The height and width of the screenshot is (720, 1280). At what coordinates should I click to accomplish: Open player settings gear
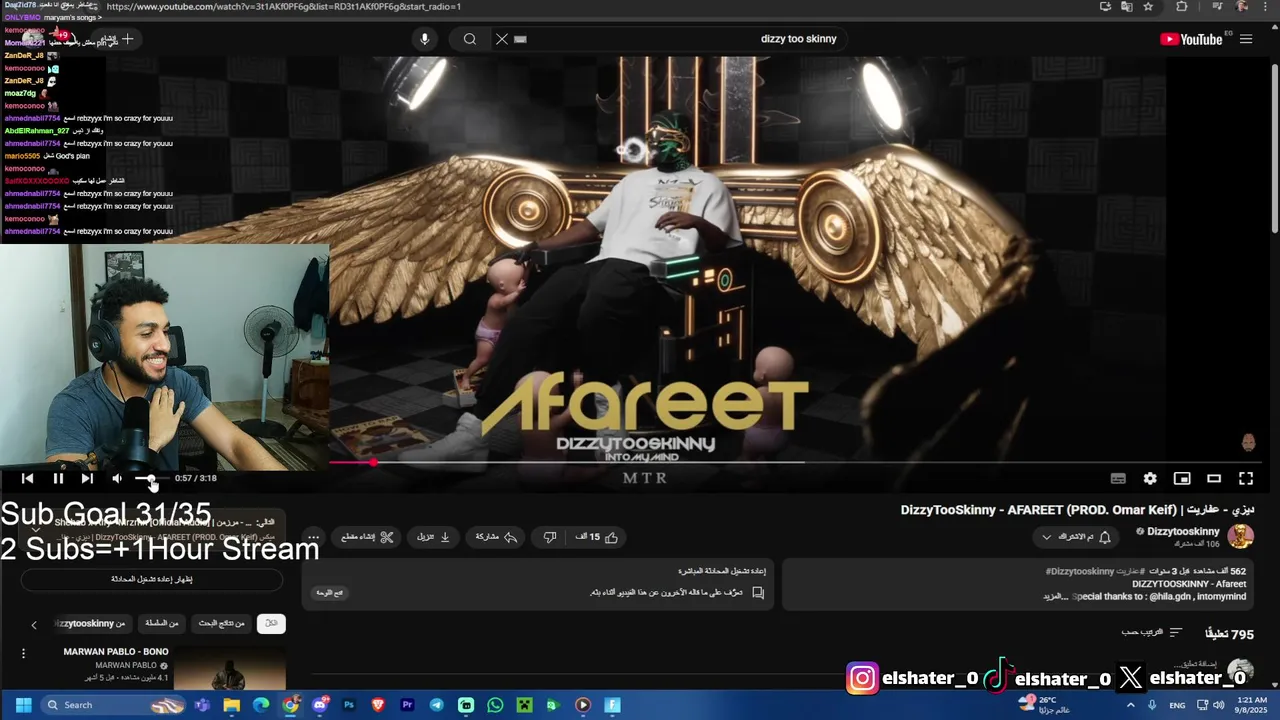(1150, 478)
